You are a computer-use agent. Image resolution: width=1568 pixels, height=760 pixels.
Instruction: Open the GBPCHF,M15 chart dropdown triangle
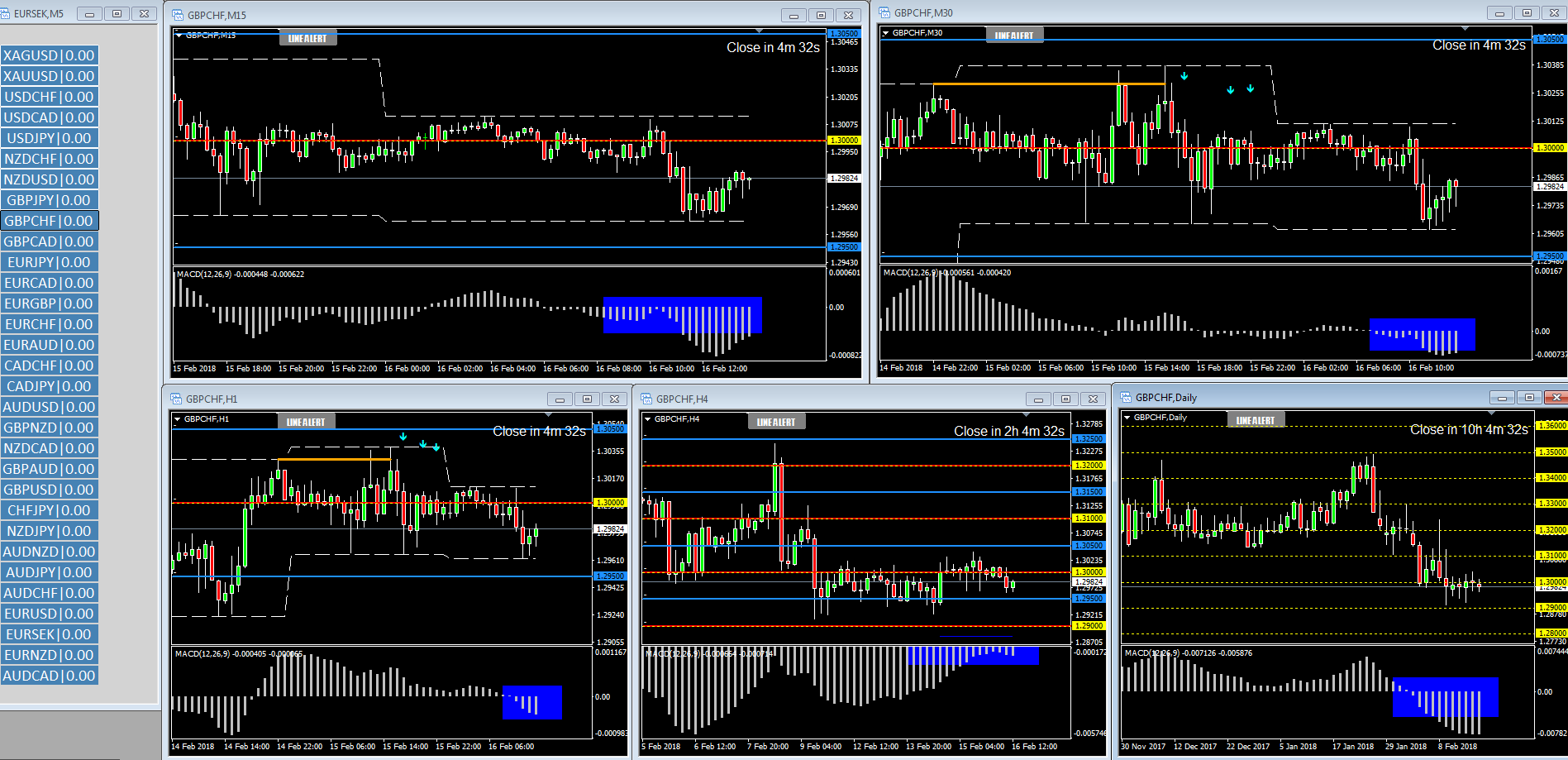(x=179, y=36)
